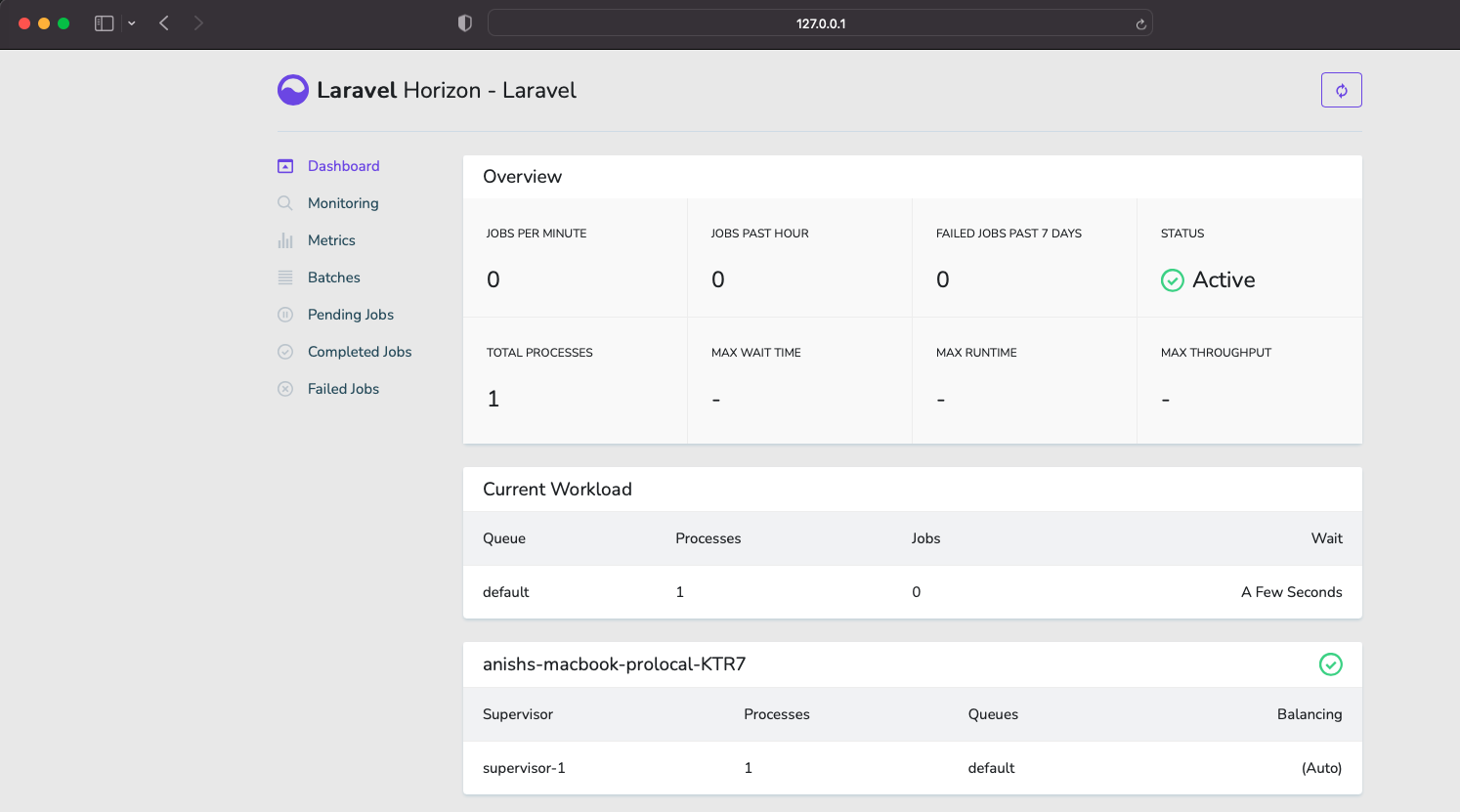Click the browser sidebar toggle icon

(104, 23)
